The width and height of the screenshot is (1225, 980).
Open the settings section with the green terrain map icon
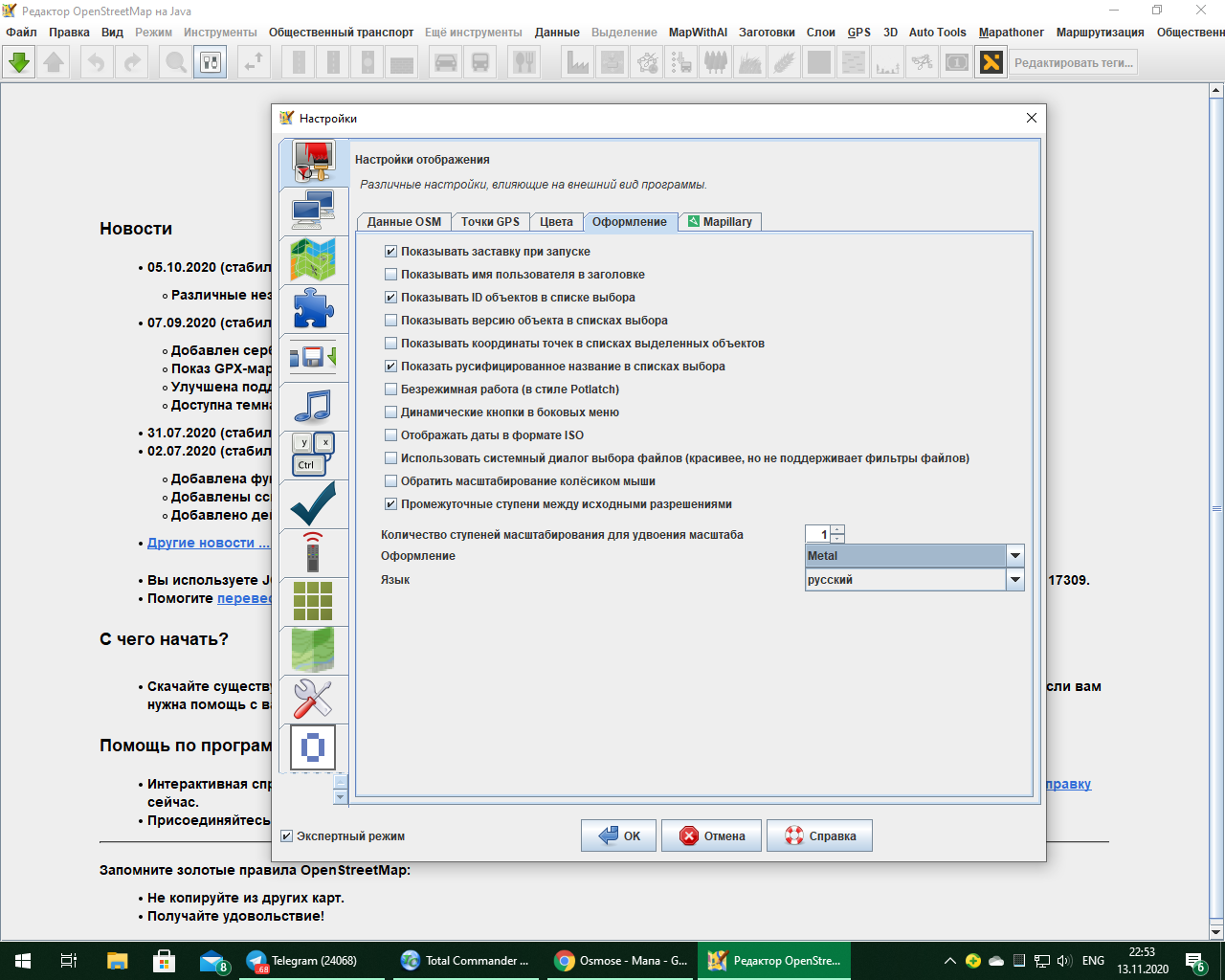coord(313,650)
